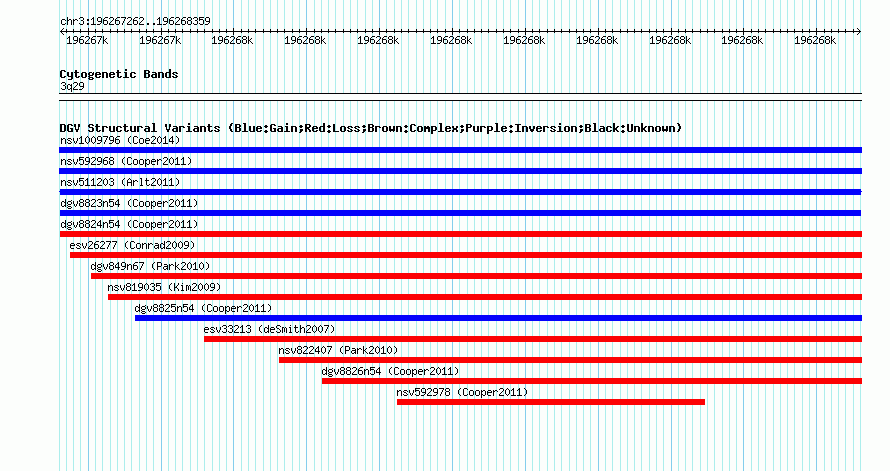Screen dimensions: 890x471
Task: Click the chr3:196267262..196268359 coordinate label
Action: 135,21
